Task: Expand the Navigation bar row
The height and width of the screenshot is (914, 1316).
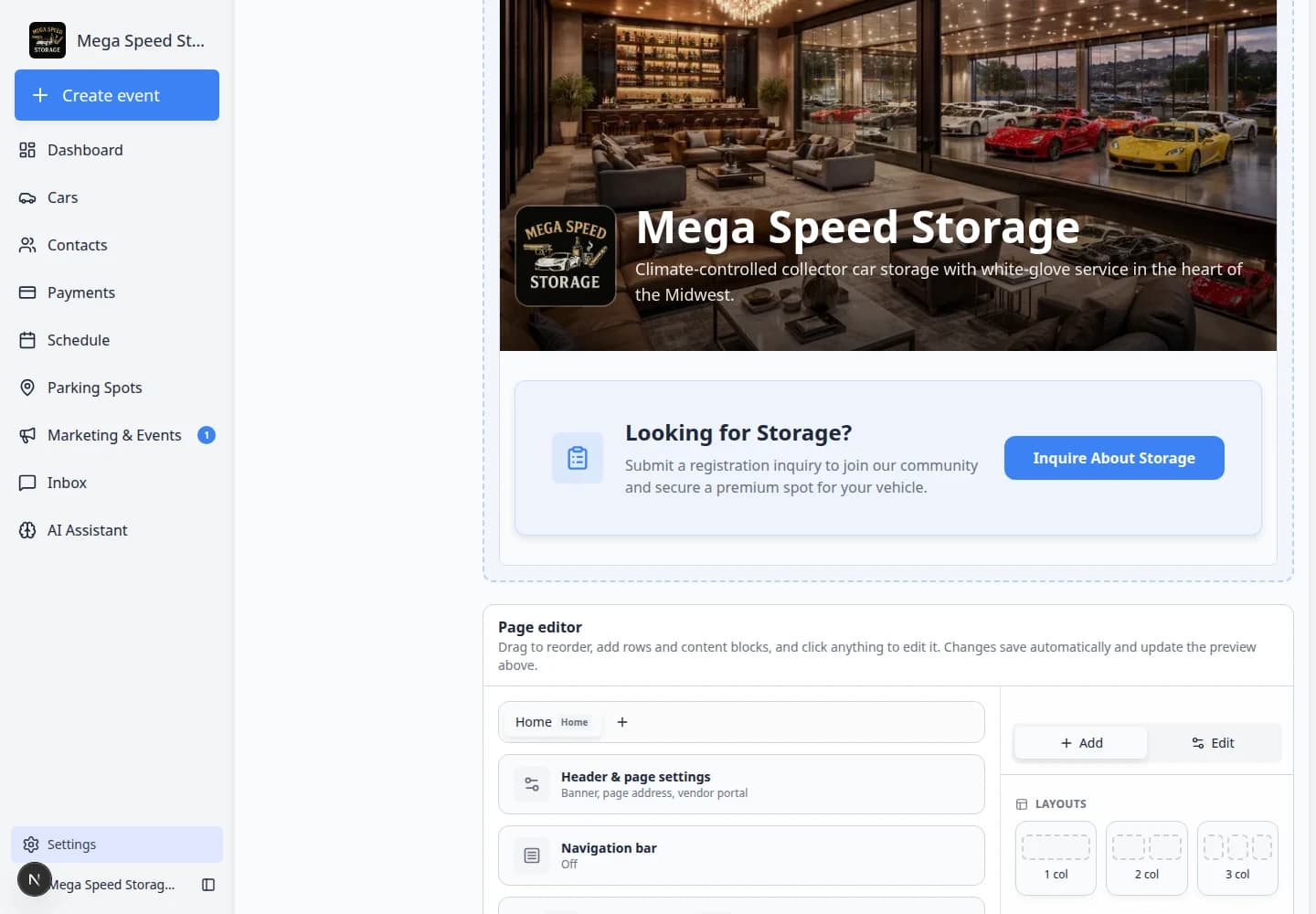Action: tap(741, 856)
